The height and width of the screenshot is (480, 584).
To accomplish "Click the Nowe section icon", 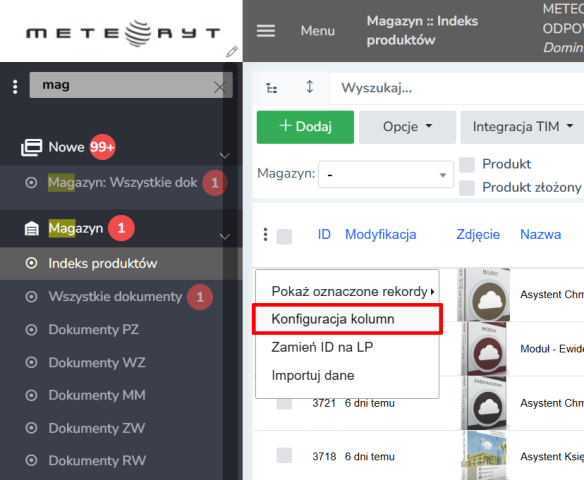I will 31,147.
